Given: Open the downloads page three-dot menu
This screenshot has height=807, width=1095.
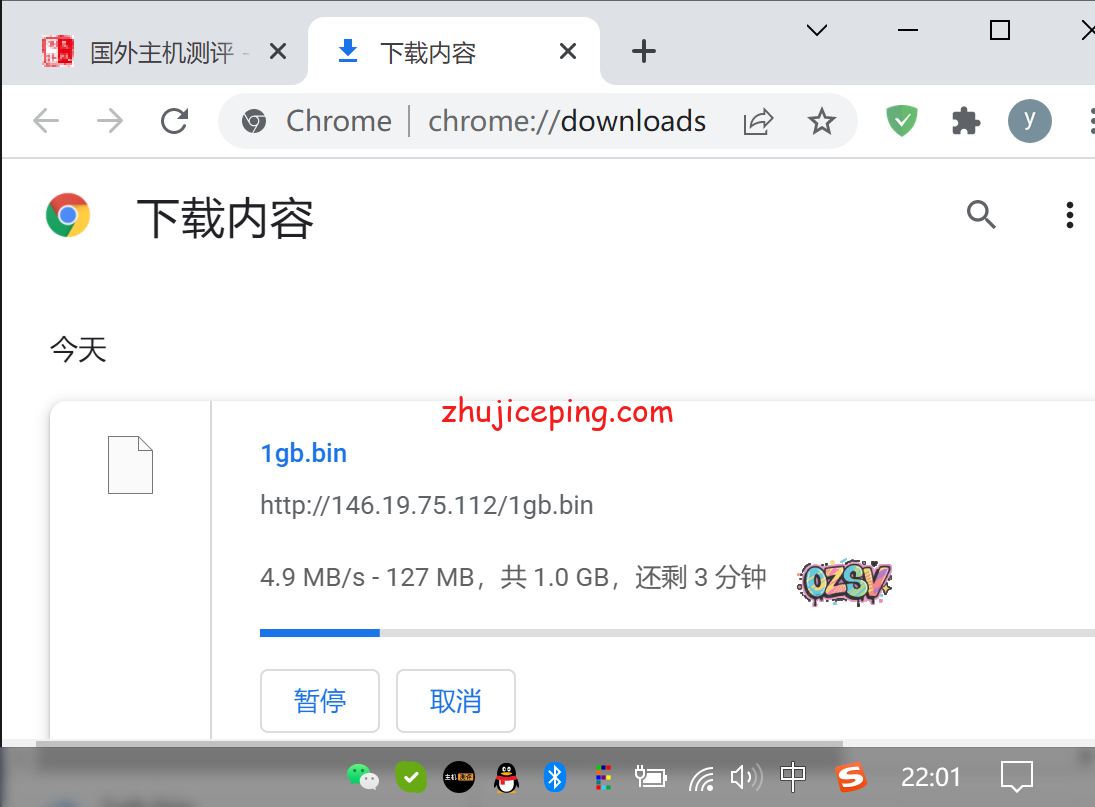Looking at the screenshot, I should pos(1069,214).
